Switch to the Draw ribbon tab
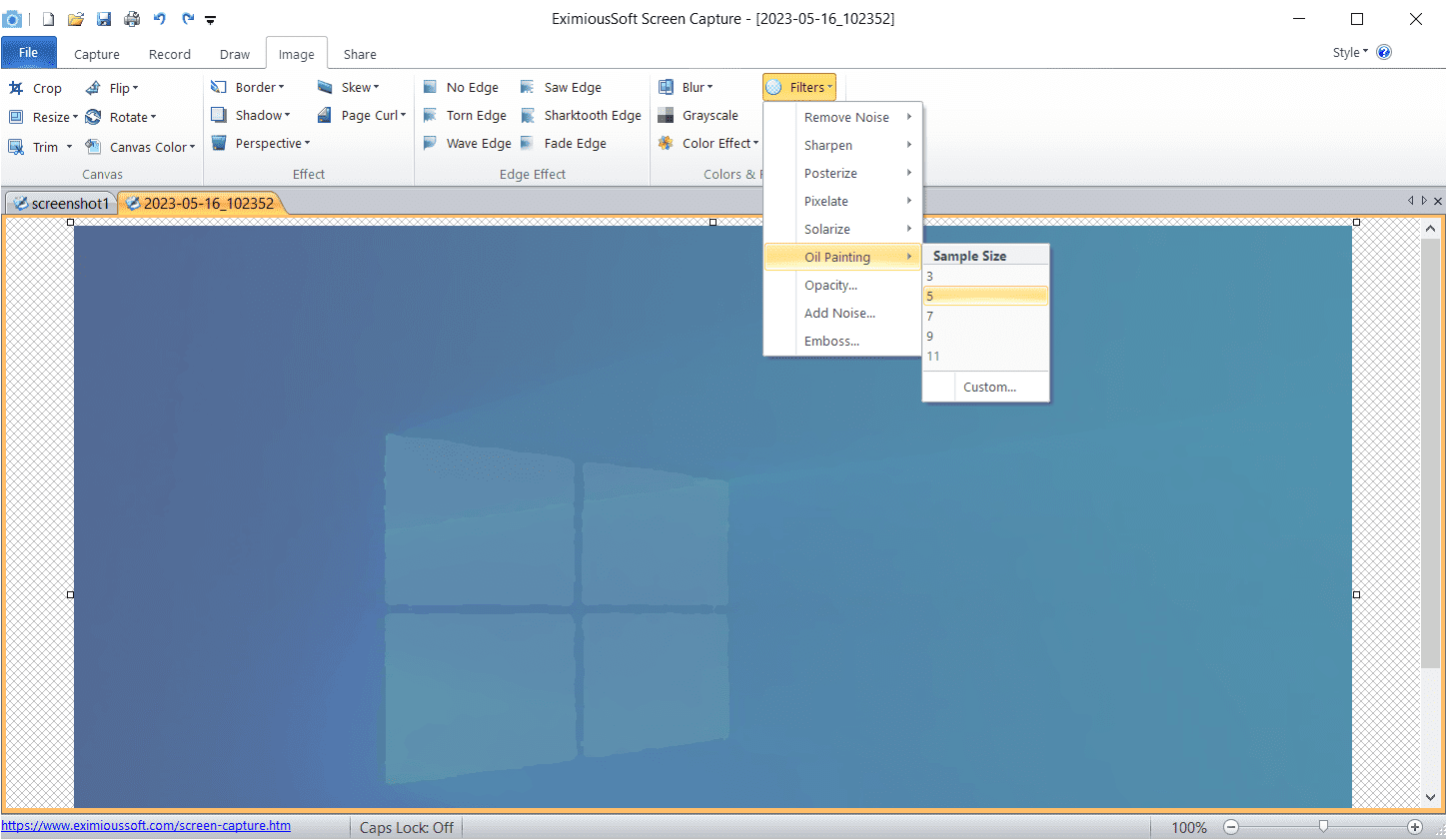The width and height of the screenshot is (1447, 840). (x=235, y=54)
